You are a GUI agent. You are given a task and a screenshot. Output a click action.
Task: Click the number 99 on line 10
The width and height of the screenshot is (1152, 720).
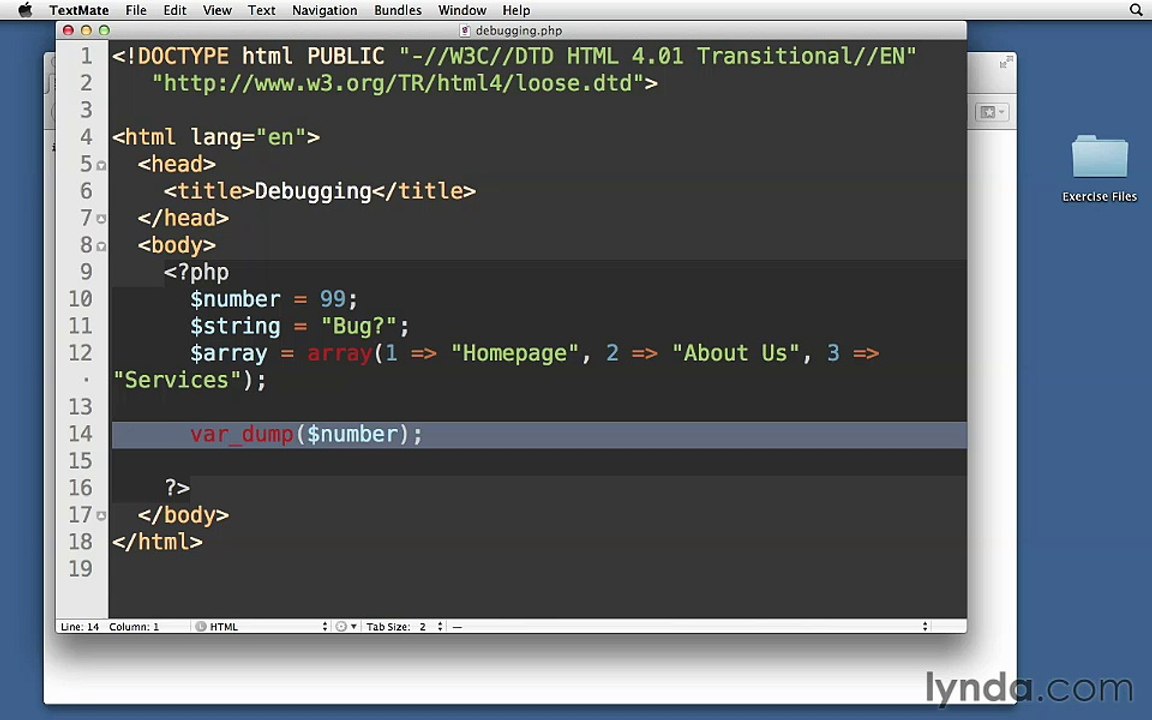tap(332, 299)
